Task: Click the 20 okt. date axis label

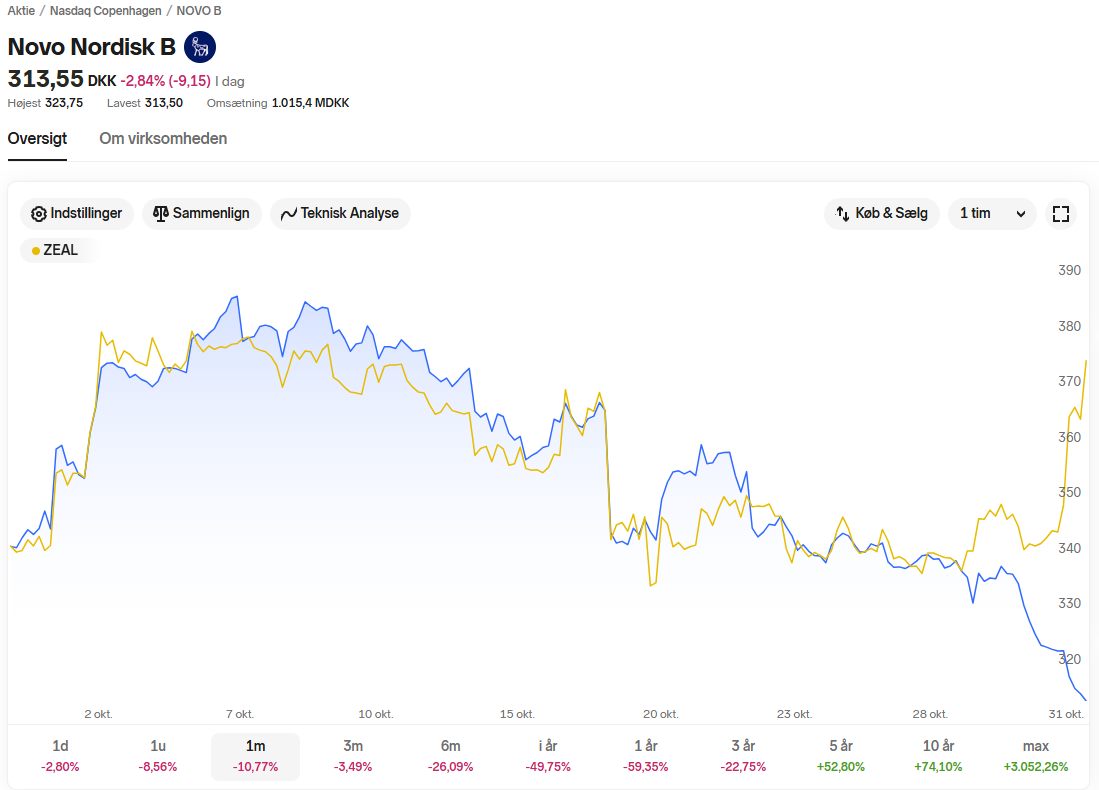Action: click(x=661, y=714)
